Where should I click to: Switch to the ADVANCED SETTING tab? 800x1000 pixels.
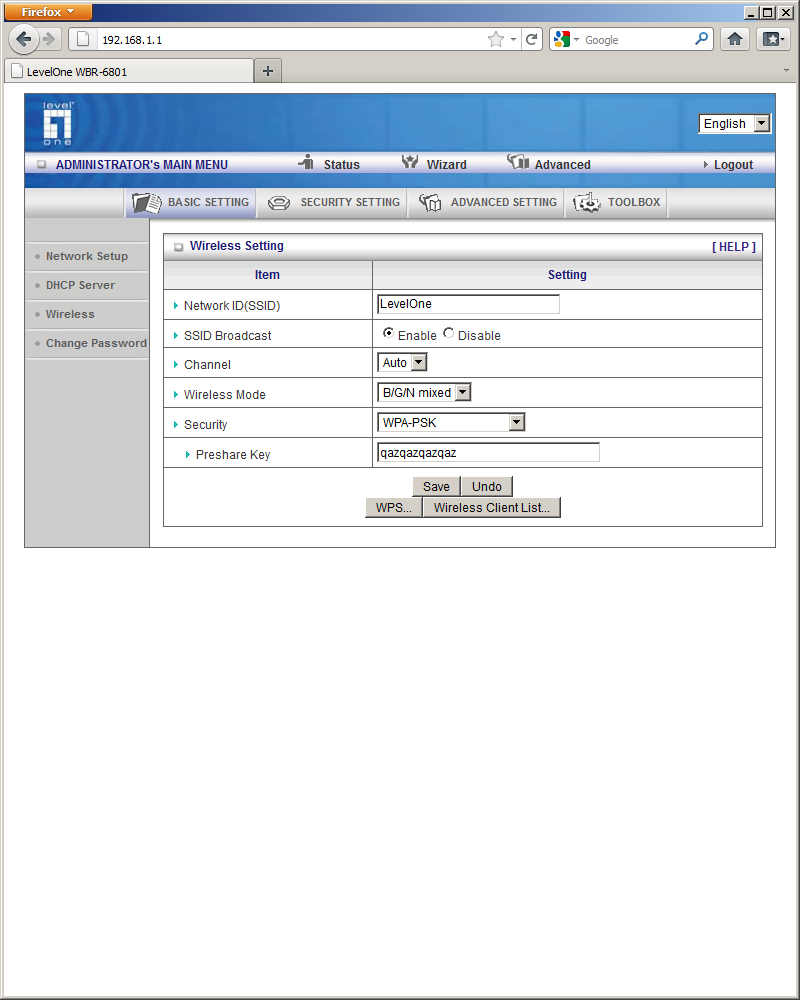click(486, 203)
